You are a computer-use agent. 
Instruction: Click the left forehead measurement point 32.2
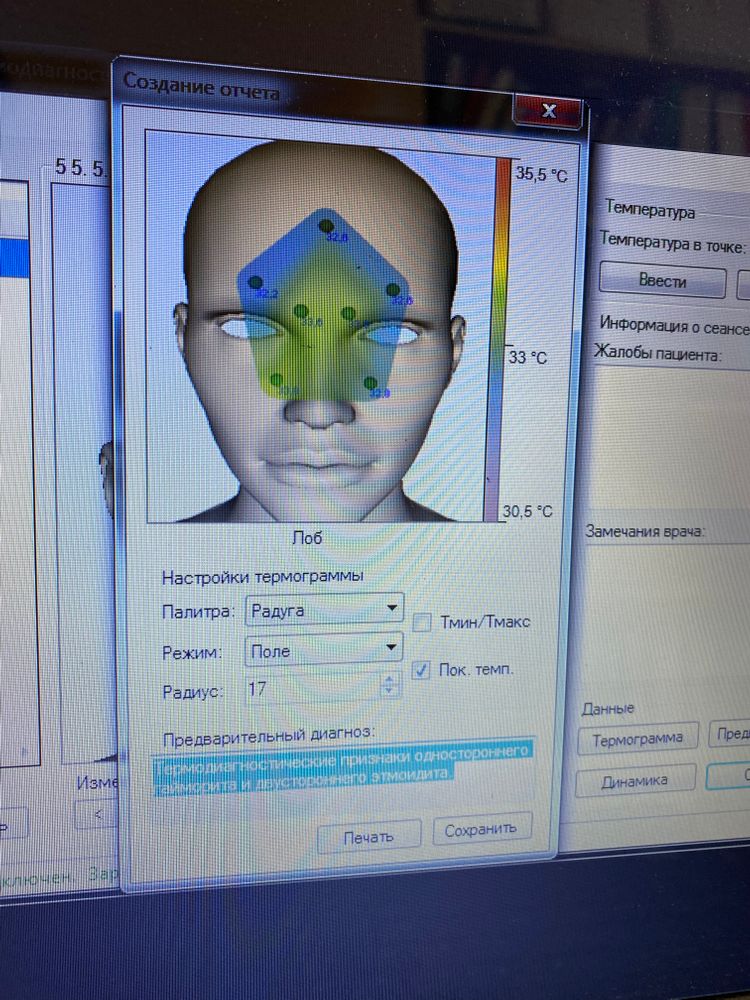255,282
